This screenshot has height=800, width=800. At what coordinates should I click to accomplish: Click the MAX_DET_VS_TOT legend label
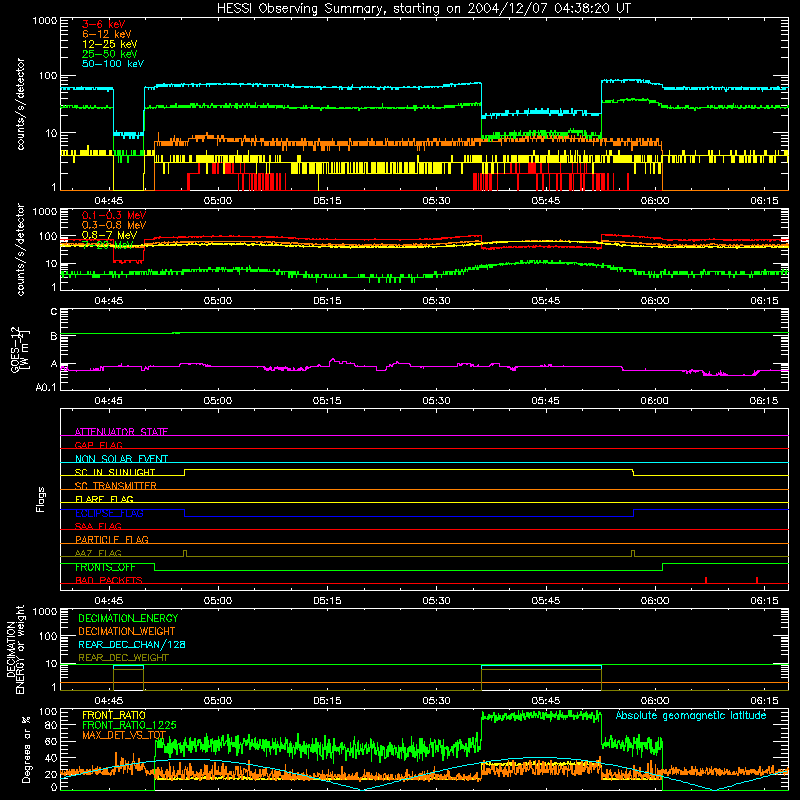(x=124, y=735)
